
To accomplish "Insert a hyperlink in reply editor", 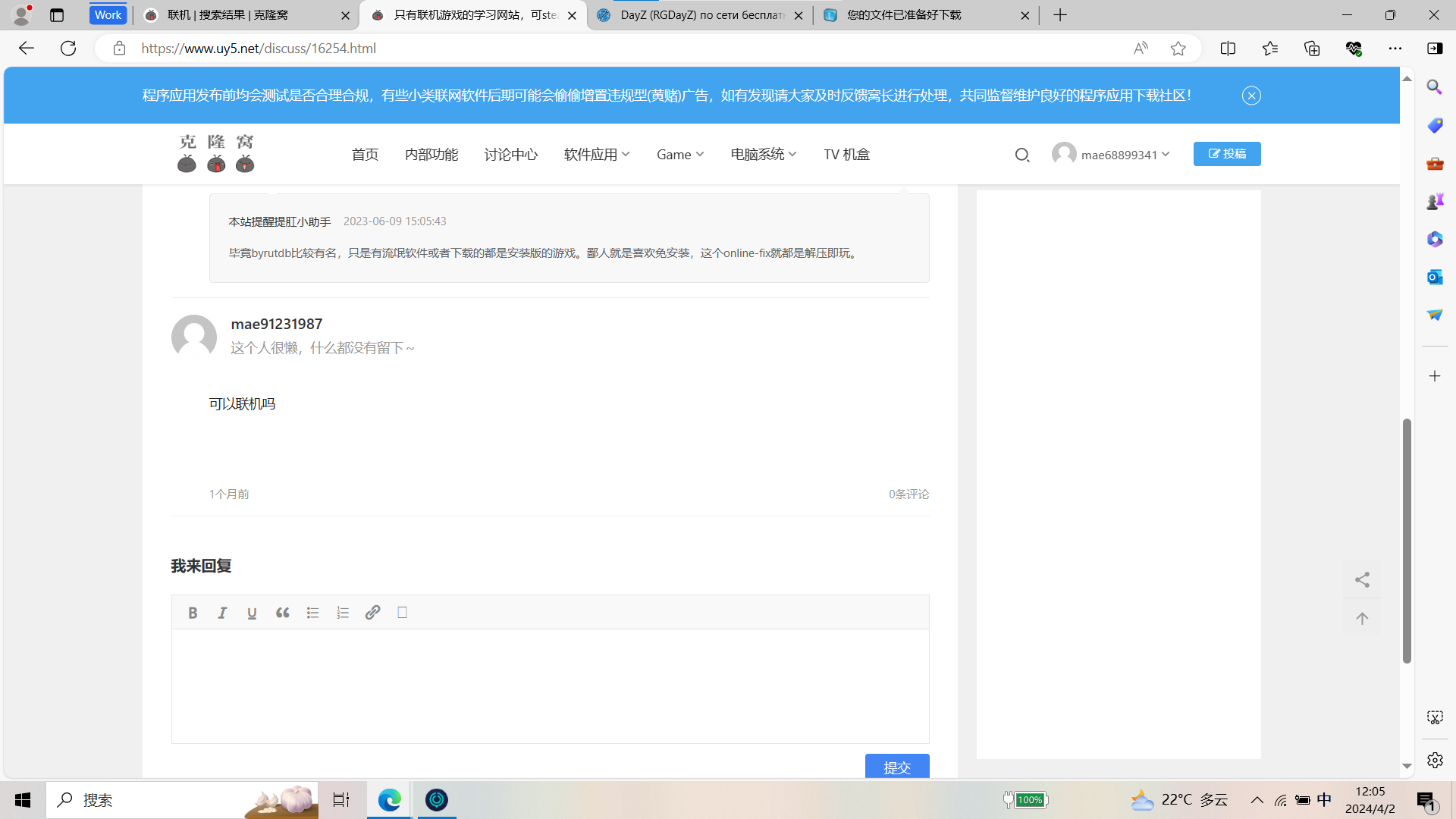I will point(372,613).
